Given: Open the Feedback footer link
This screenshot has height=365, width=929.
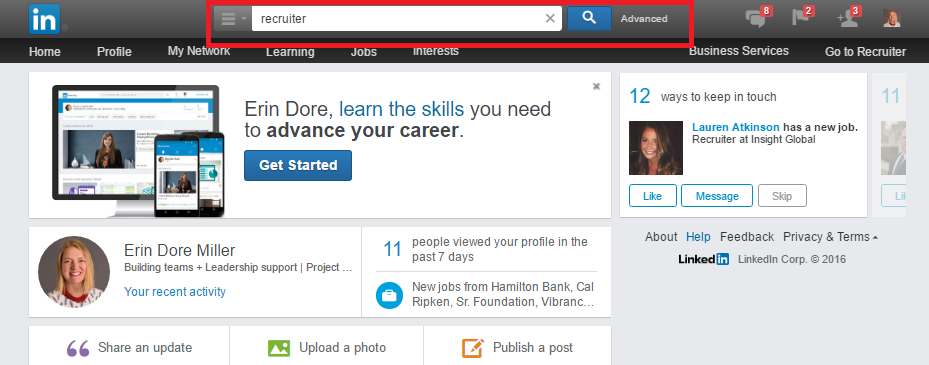Looking at the screenshot, I should 747,236.
